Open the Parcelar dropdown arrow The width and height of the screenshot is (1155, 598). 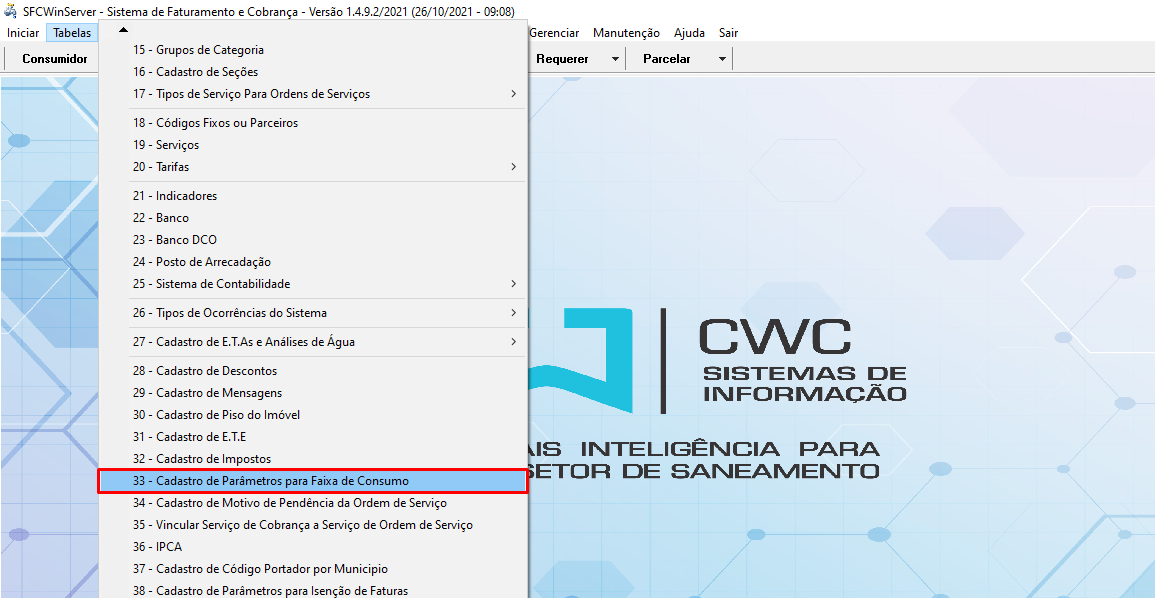tap(722, 59)
